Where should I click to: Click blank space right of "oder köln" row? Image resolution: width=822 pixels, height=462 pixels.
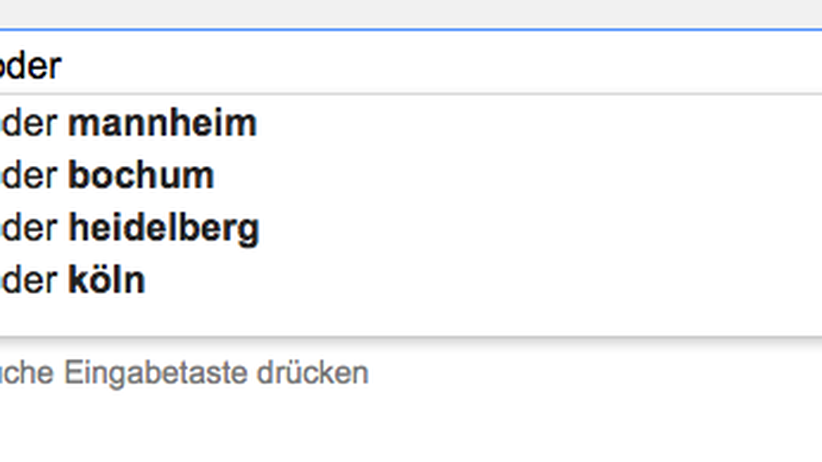pyautogui.click(x=550, y=280)
